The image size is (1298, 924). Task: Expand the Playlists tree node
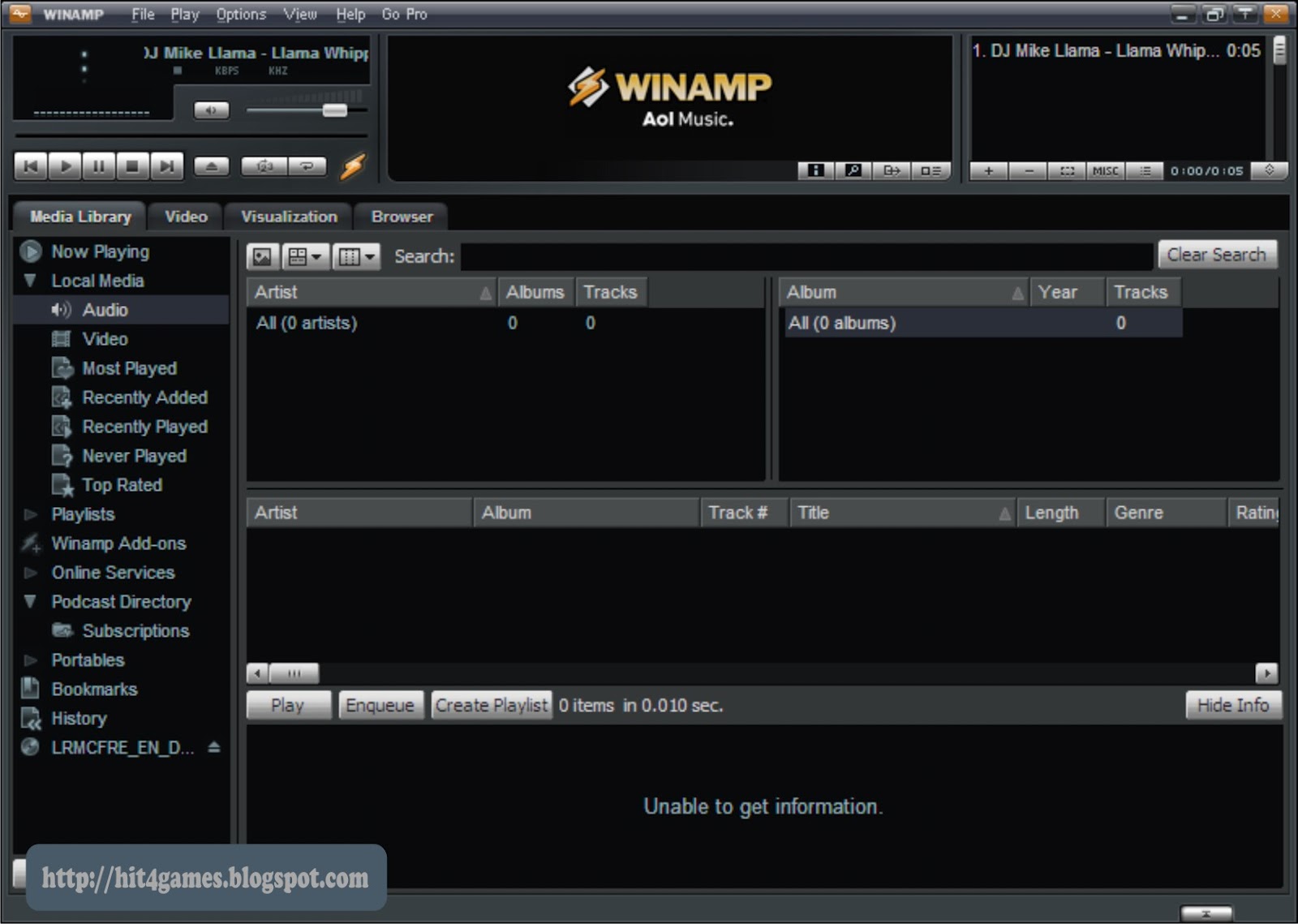[30, 514]
